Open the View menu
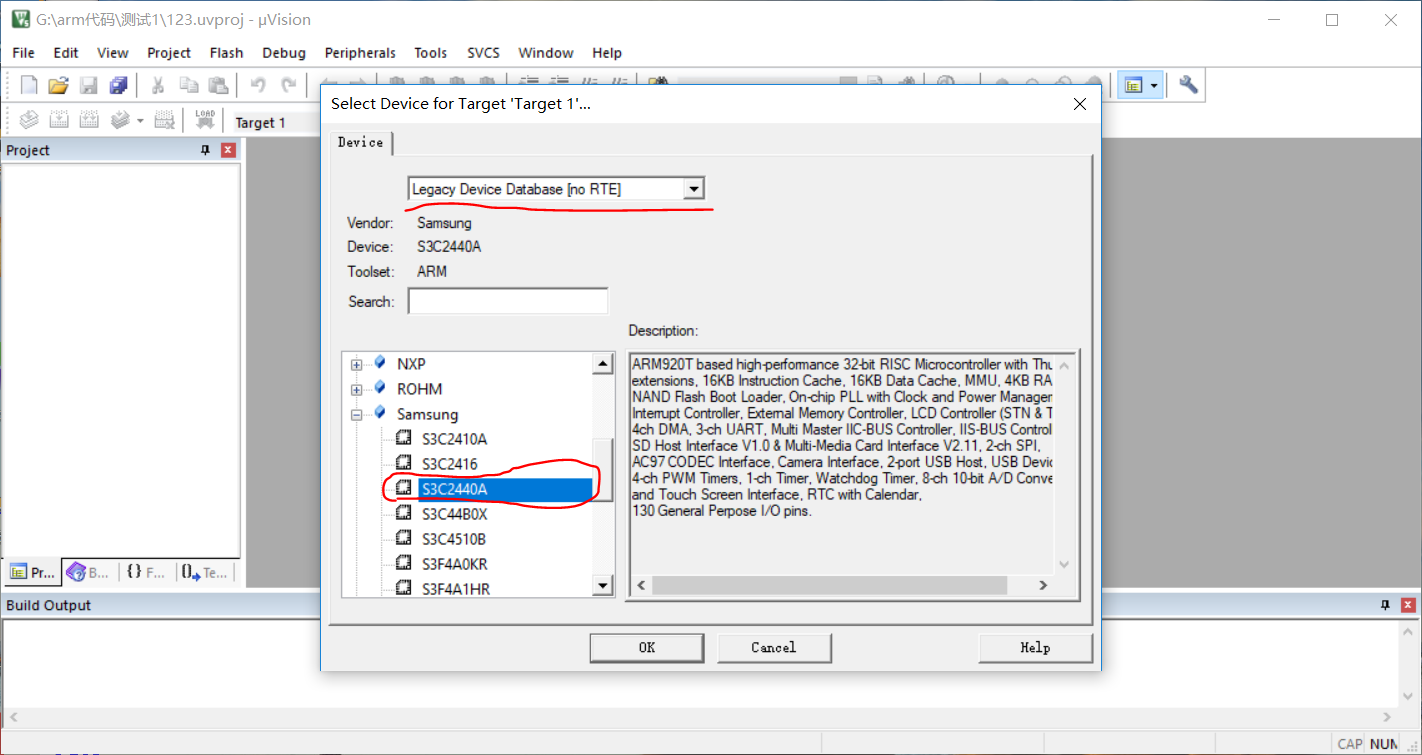 tap(113, 53)
